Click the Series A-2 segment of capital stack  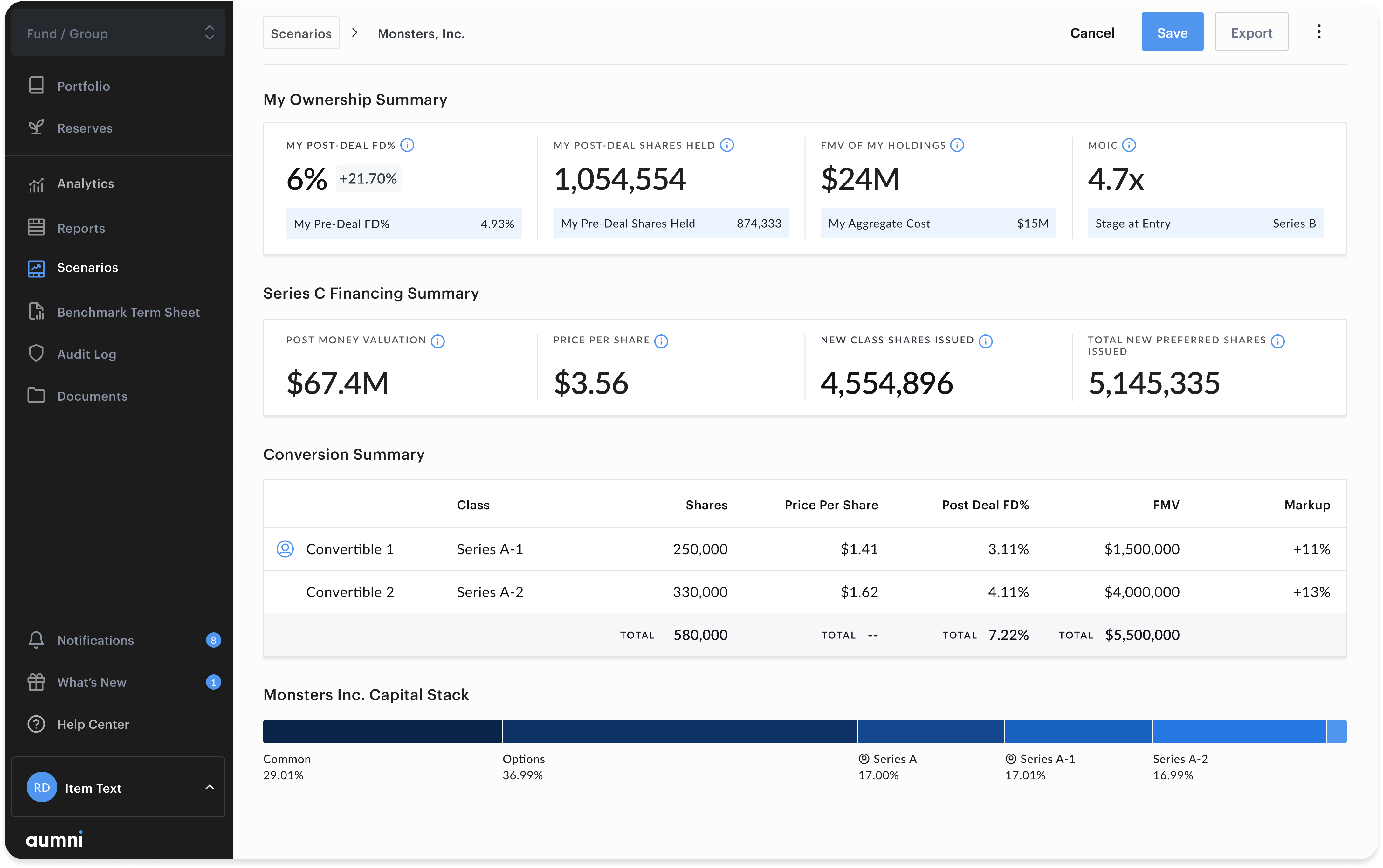pos(1240,731)
